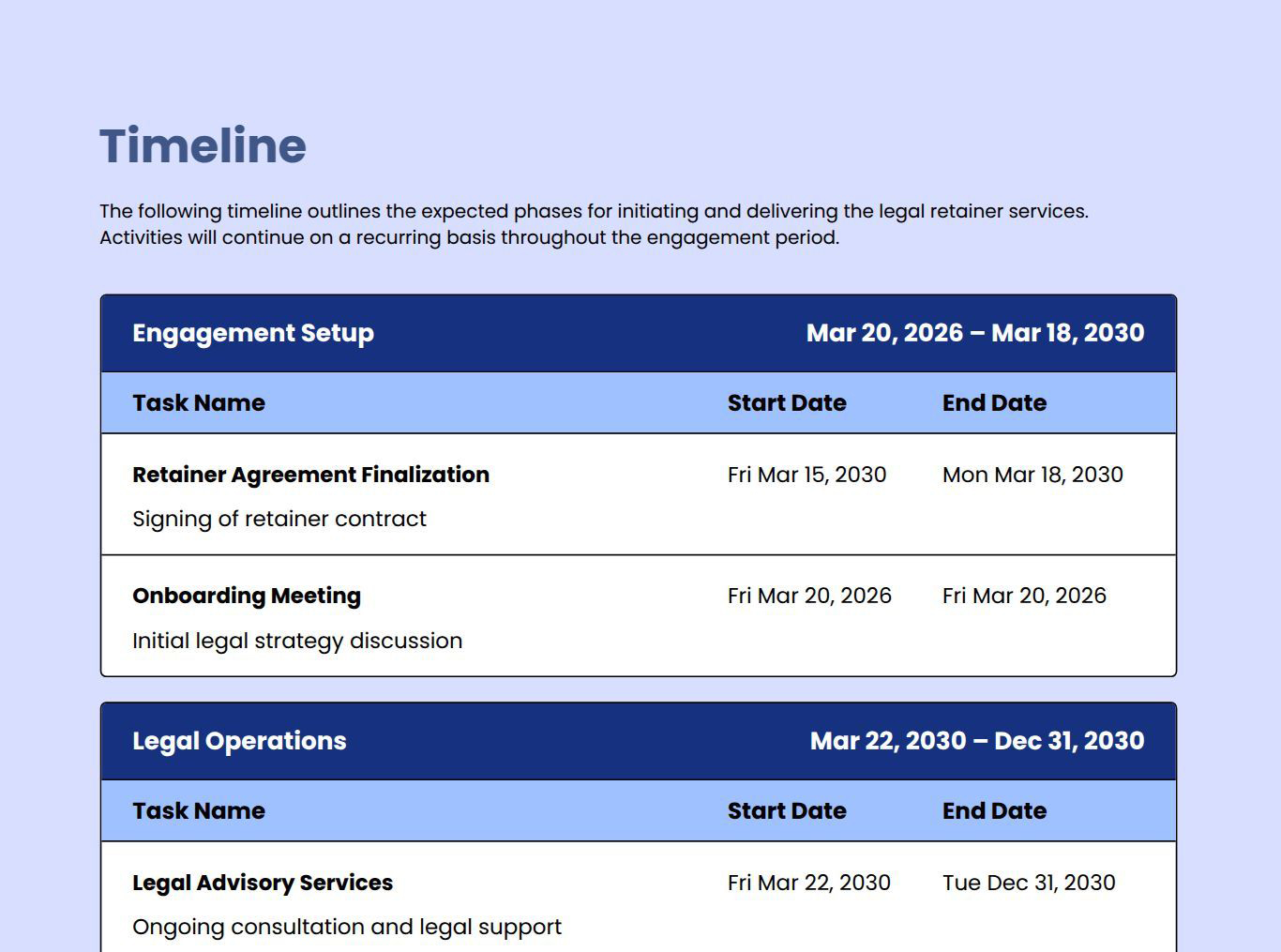The height and width of the screenshot is (952, 1281).
Task: Click the Tue Dec 31, 2030 end date
Action: point(1029,883)
